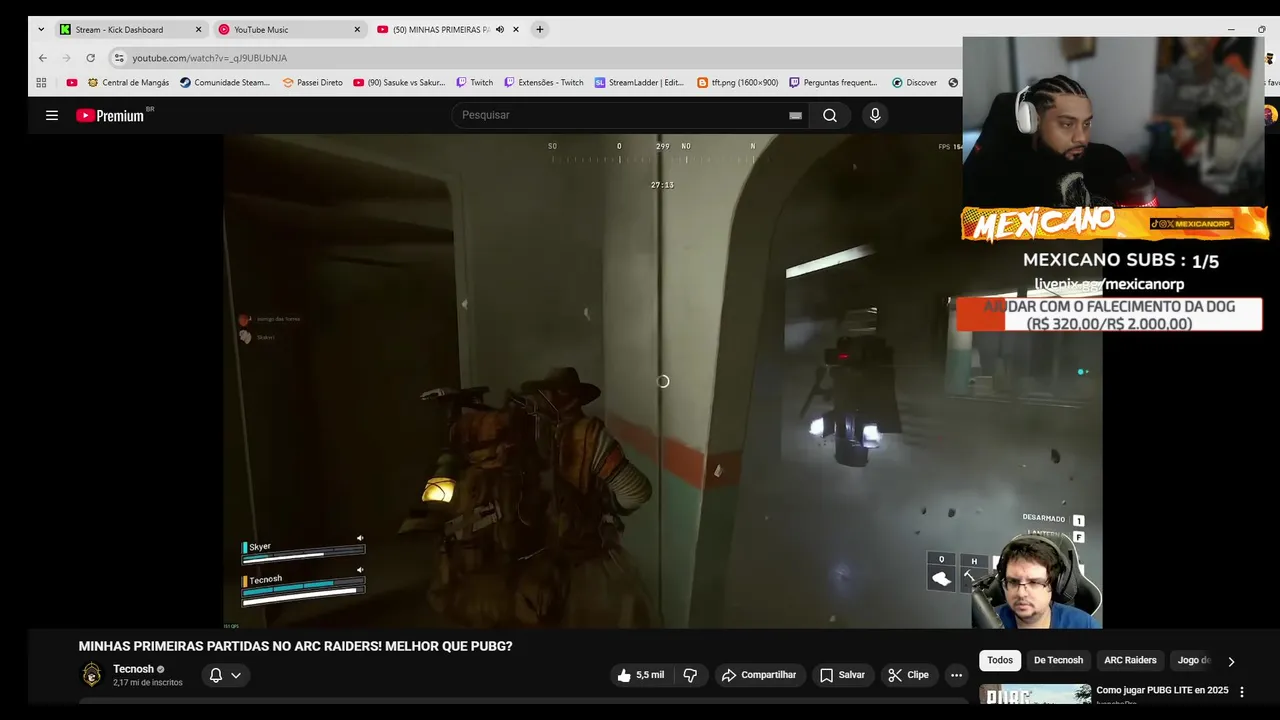Open the YouTube guide hamburger menu
Screen dimensions: 1280x720
pos(52,115)
